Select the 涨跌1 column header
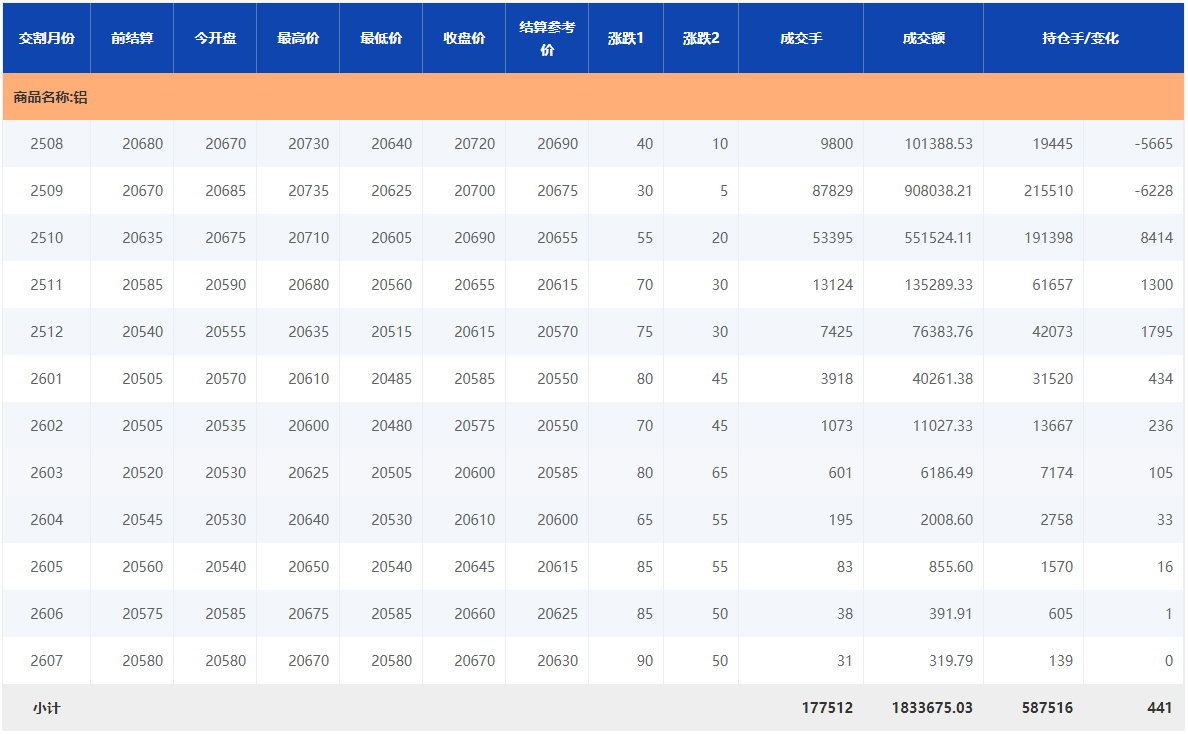 (x=626, y=39)
